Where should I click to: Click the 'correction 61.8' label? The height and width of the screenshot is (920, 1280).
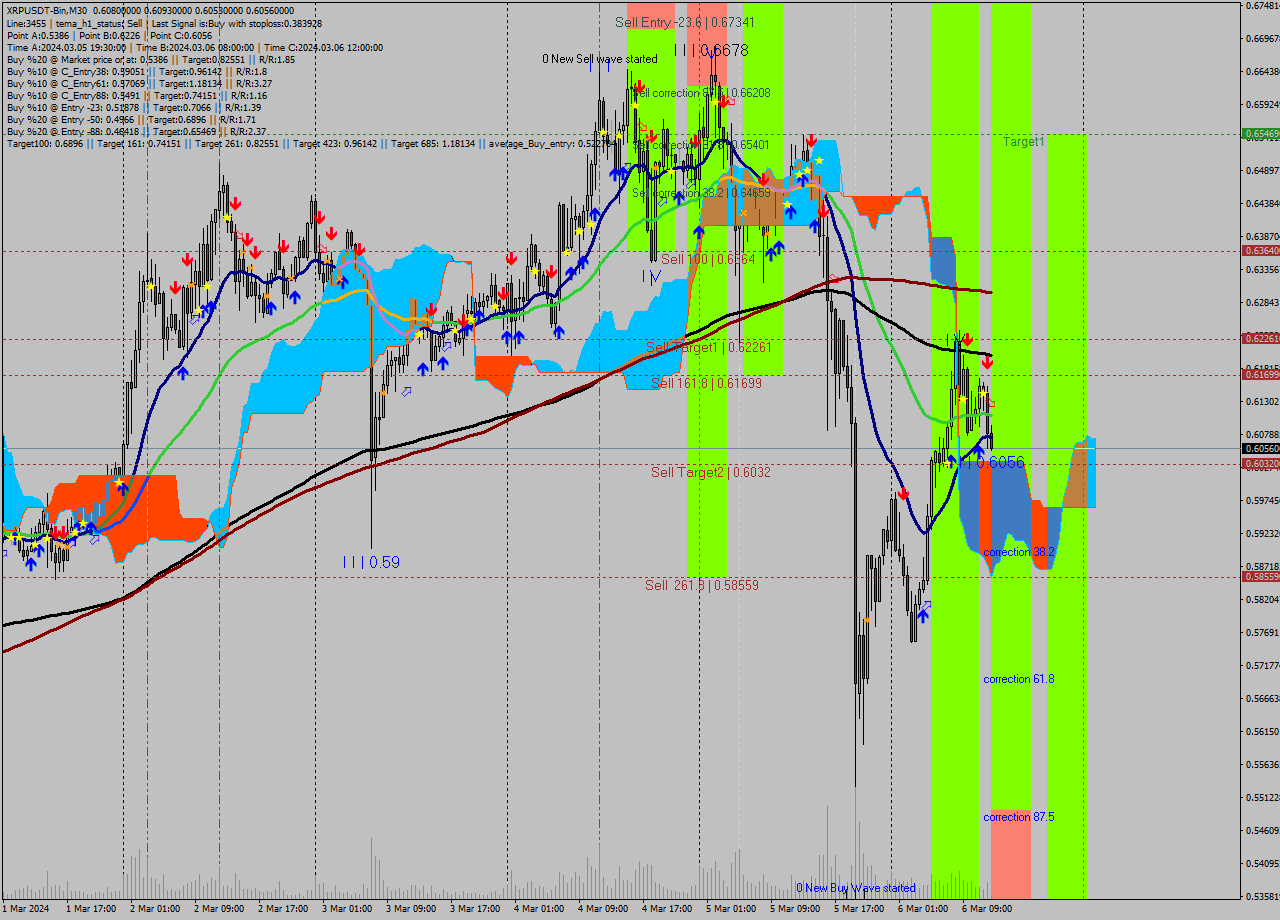point(1019,679)
